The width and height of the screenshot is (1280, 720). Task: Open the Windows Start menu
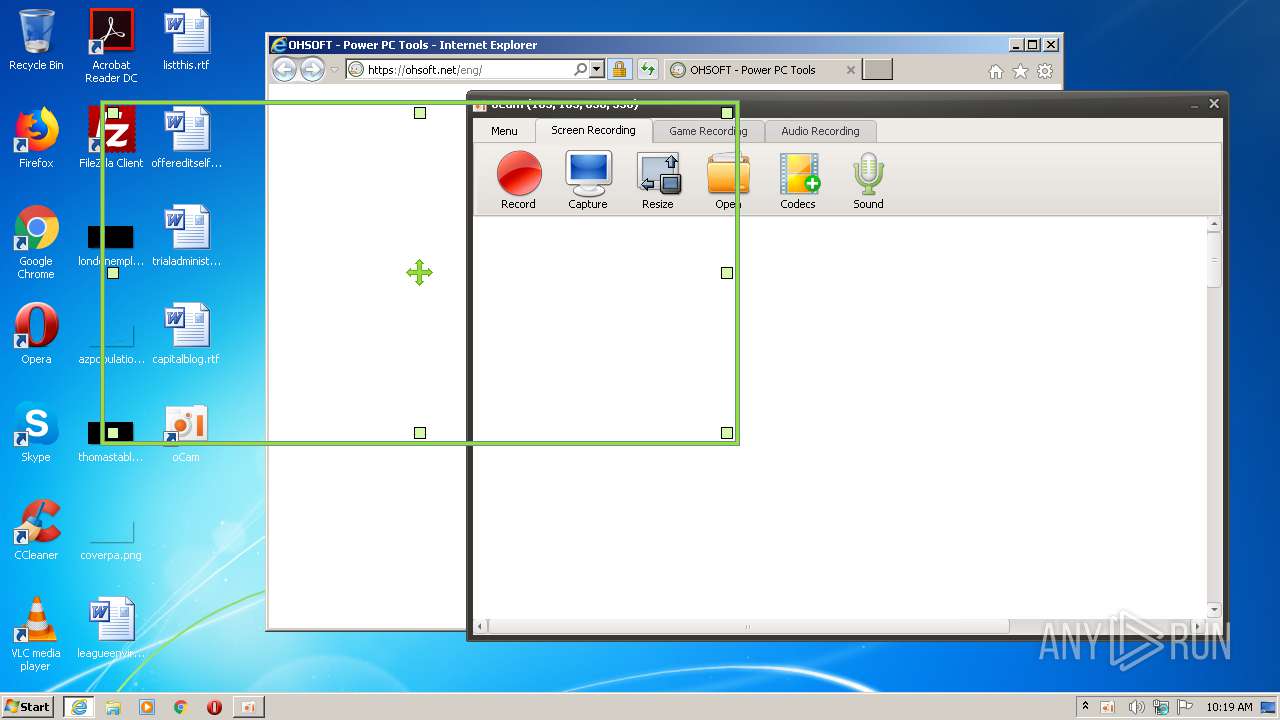tap(28, 706)
